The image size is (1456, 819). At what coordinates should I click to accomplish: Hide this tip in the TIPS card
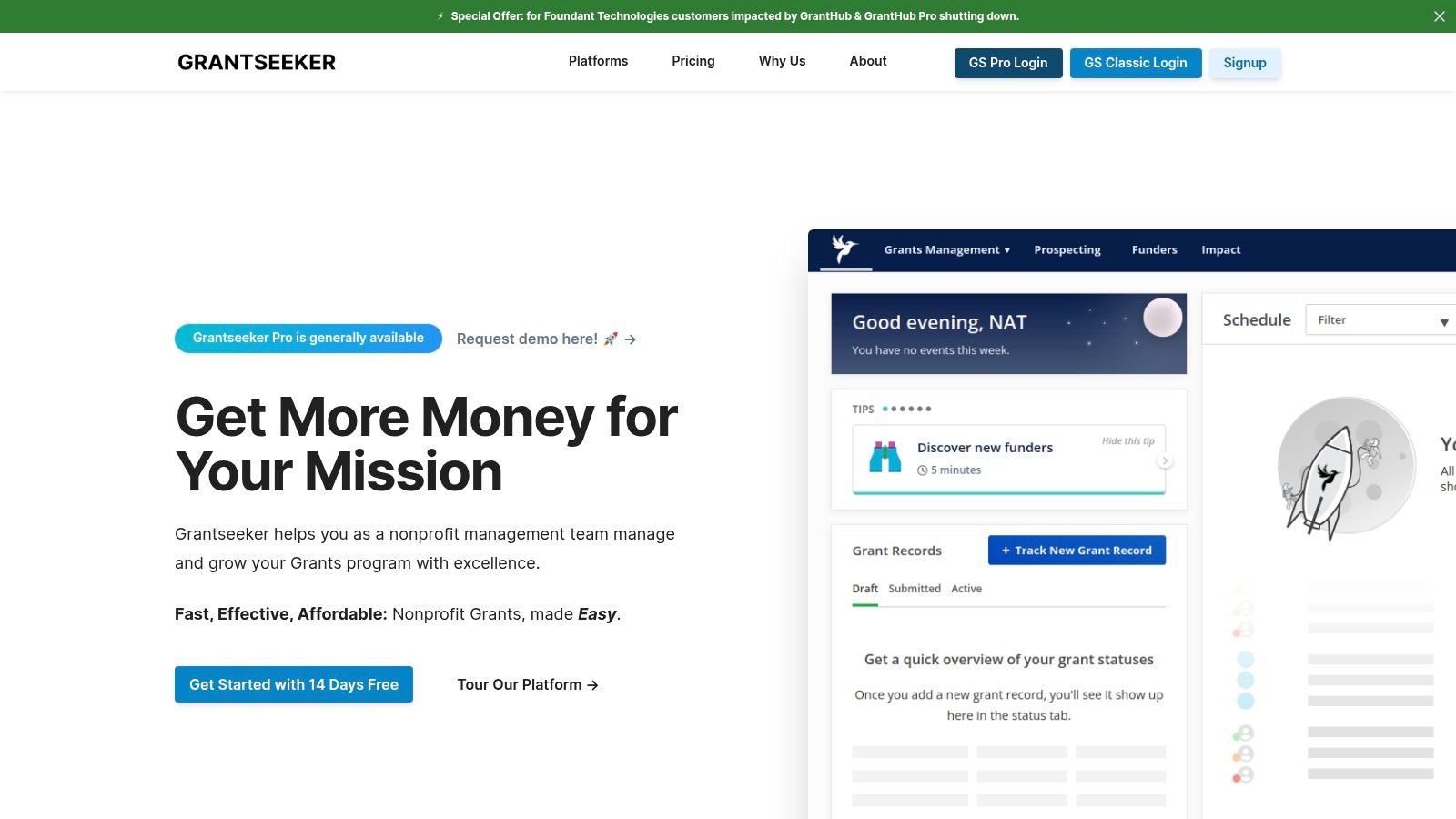tap(1127, 440)
